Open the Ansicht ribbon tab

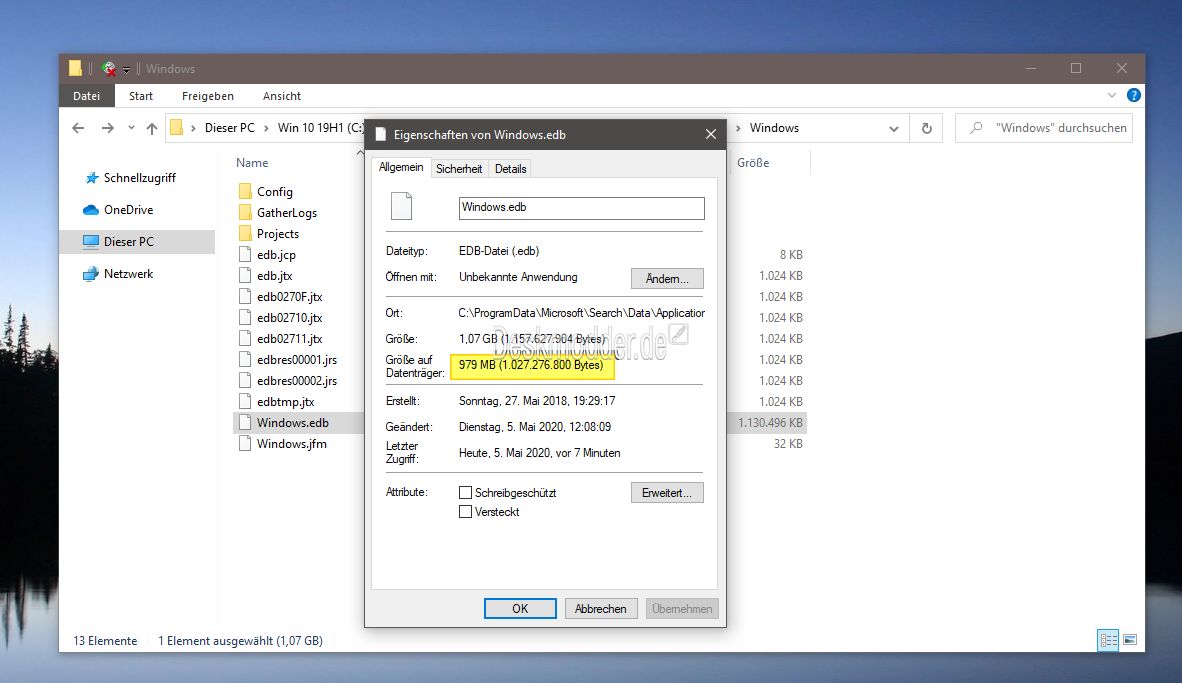(282, 96)
